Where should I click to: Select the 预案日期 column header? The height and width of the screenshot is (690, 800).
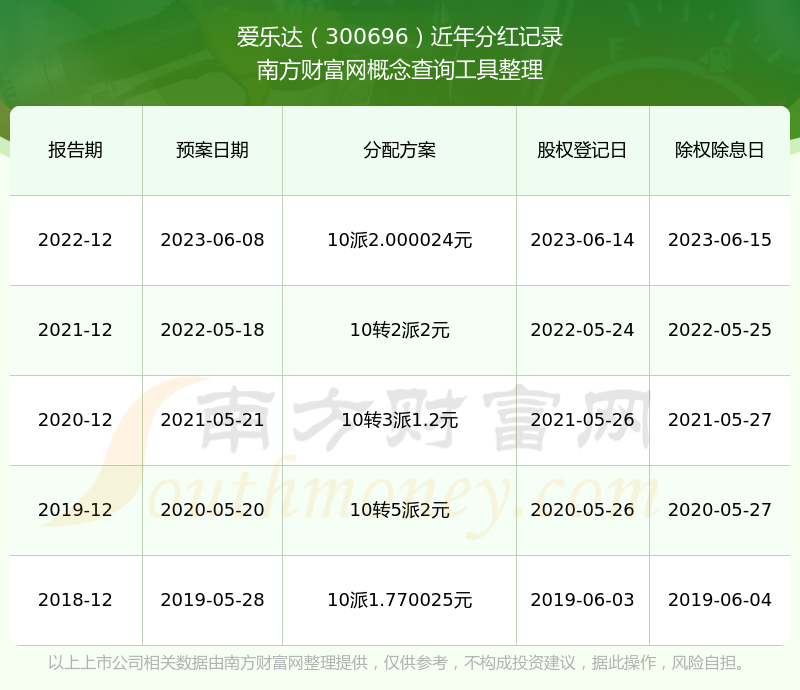coord(212,150)
